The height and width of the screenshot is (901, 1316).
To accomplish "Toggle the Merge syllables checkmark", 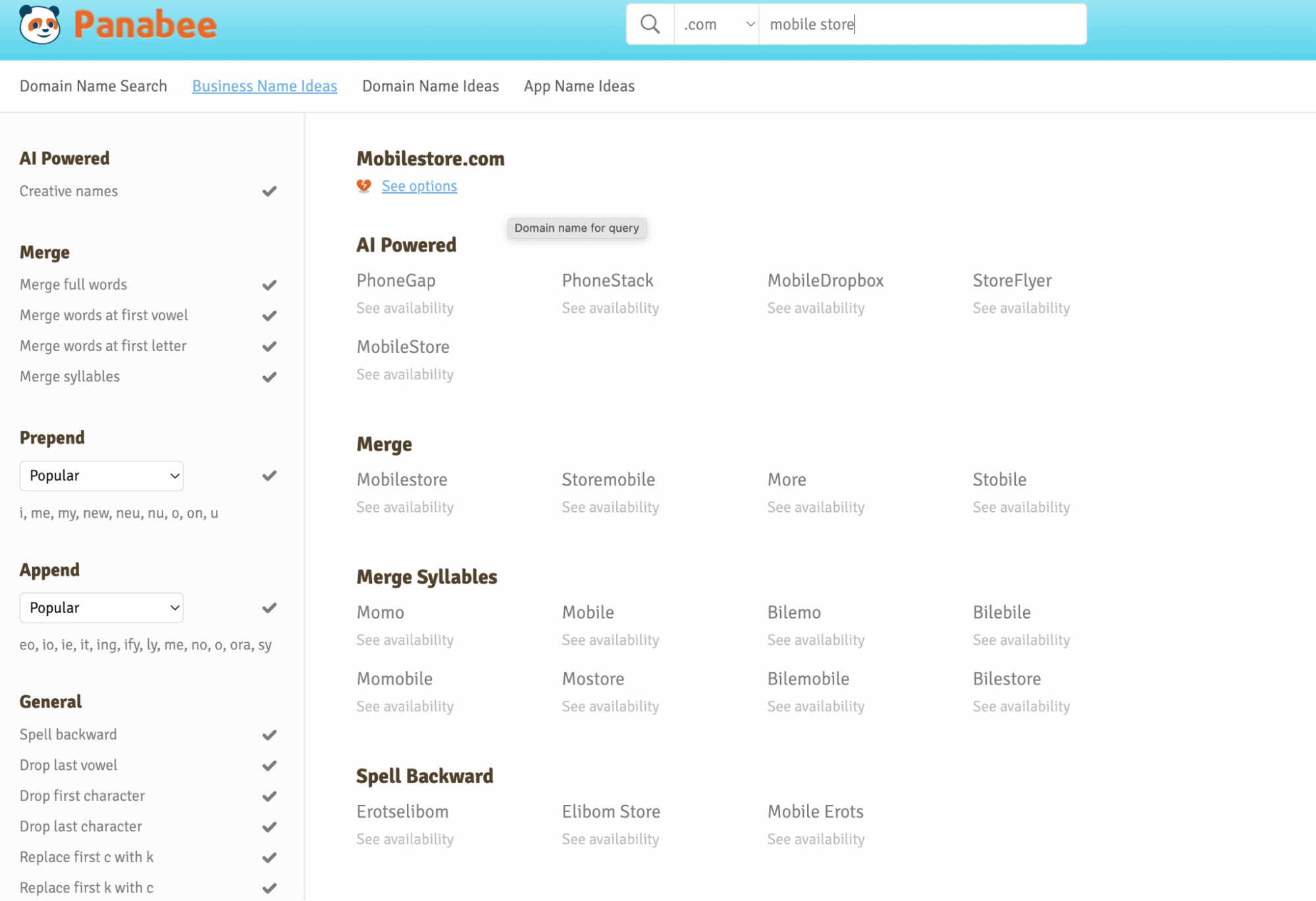I will [x=269, y=377].
